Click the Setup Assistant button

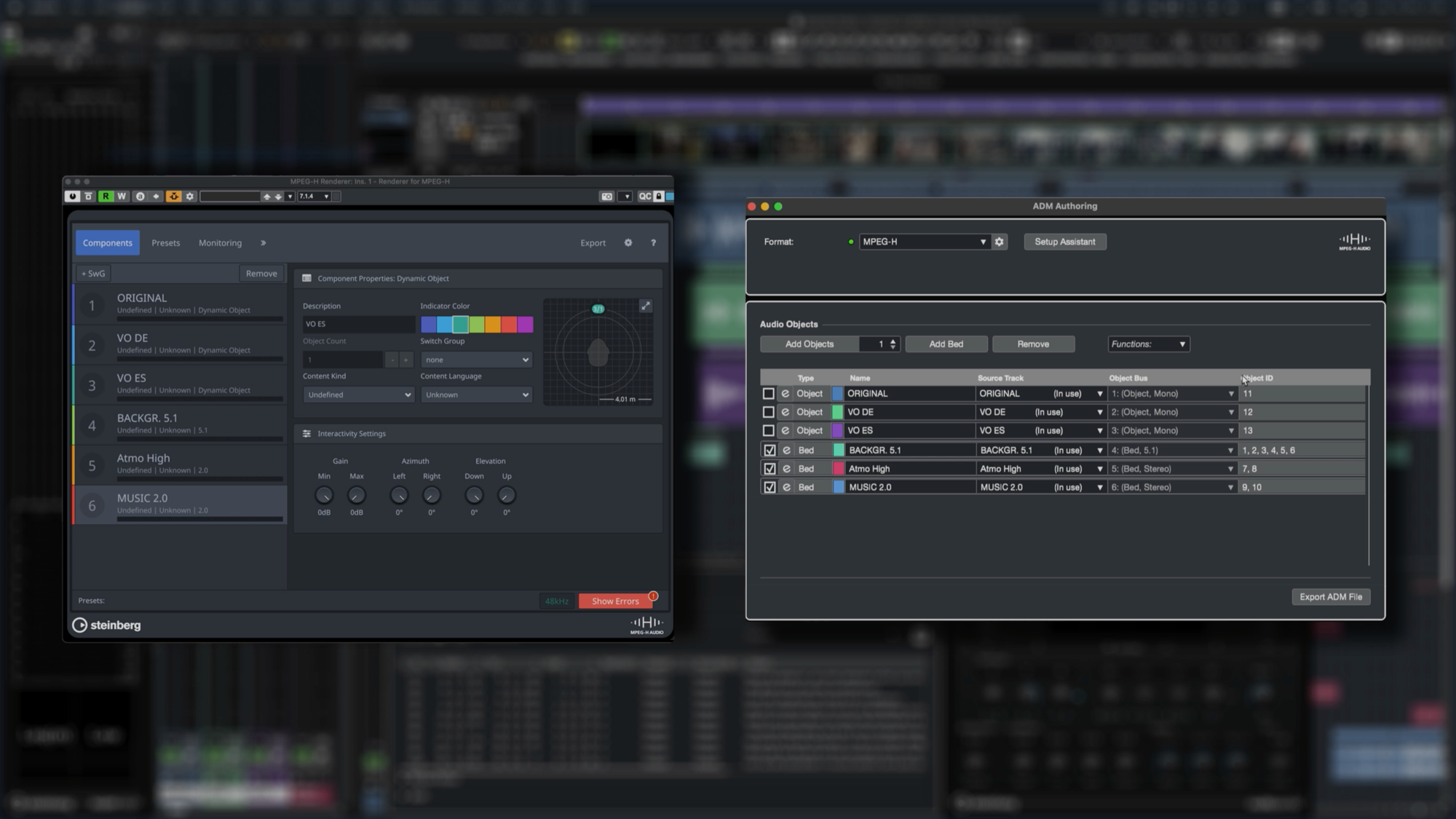1064,242
